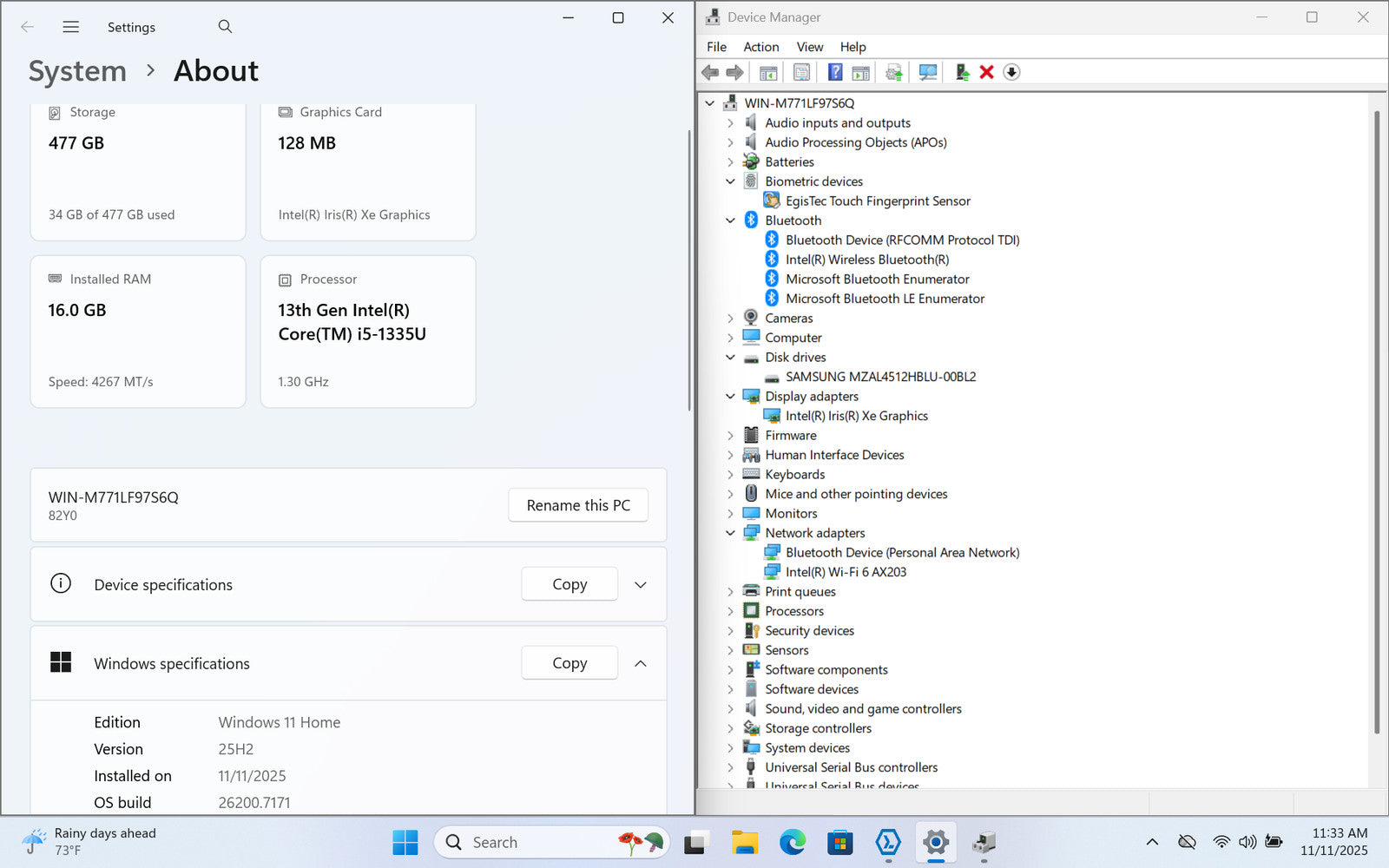Open Help via the blue question mark icon
The height and width of the screenshot is (868, 1389).
pos(834,72)
